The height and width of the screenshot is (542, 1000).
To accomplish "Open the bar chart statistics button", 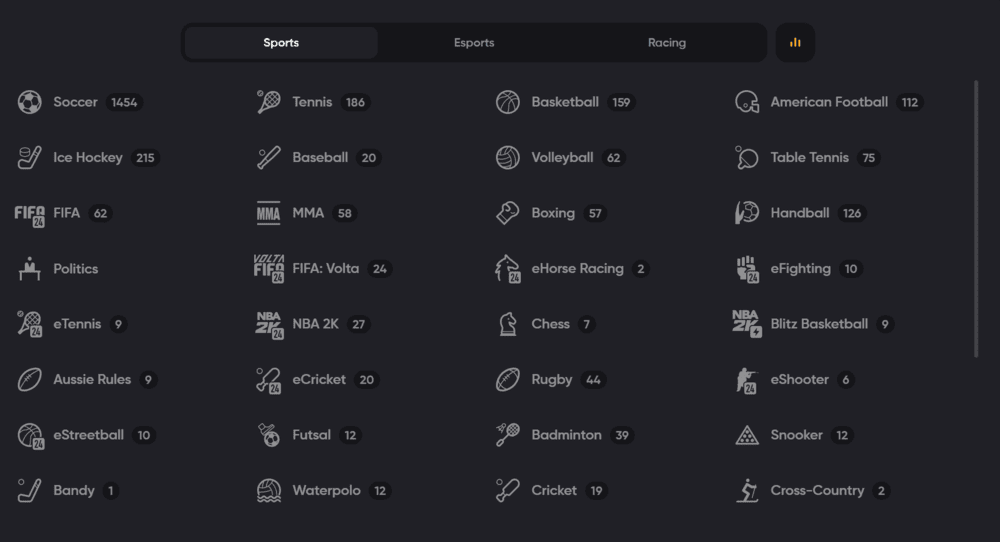I will (x=795, y=43).
